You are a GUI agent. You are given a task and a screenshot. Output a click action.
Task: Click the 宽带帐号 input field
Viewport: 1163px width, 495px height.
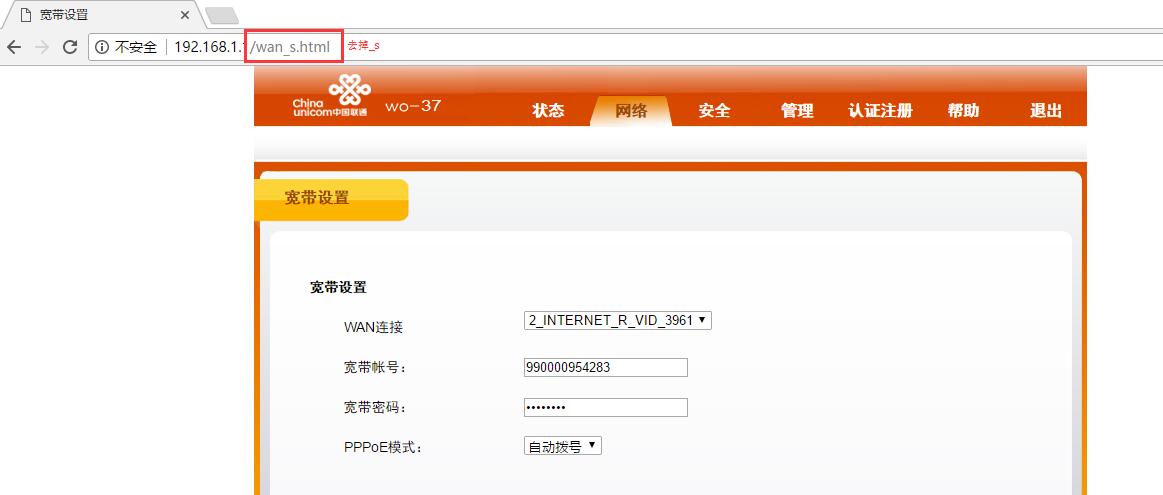605,367
